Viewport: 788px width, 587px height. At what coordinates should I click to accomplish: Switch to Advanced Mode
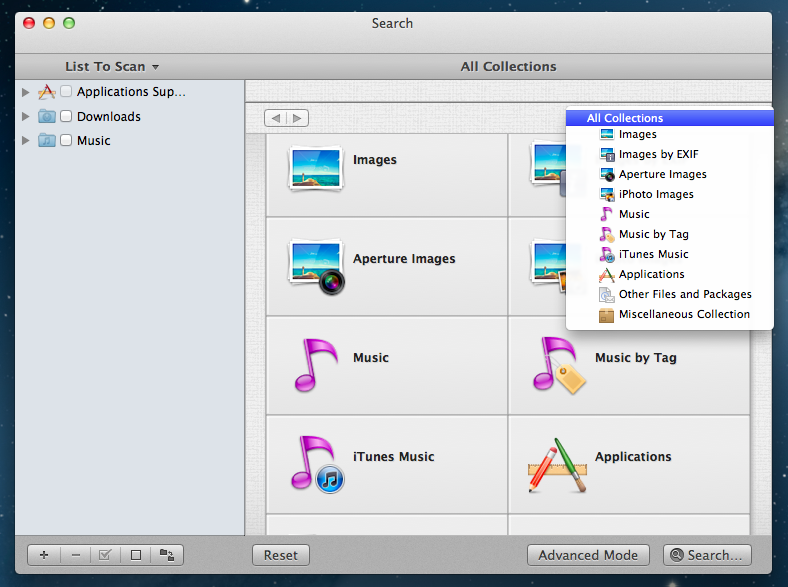tap(588, 555)
